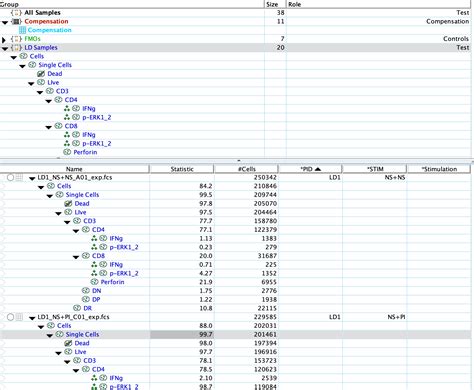Toggle the circle next to LD1_NS+PI_C01_exp.fcs
This screenshot has width=474, height=390.
pos(10,317)
